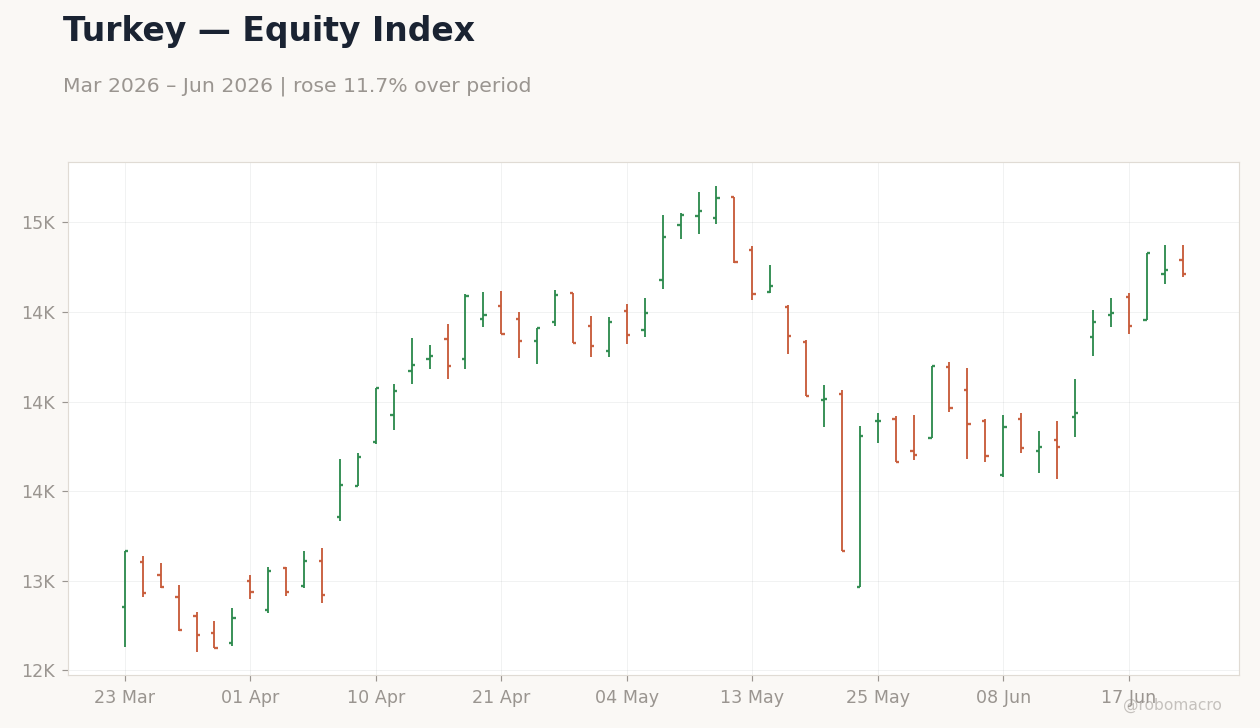Viewport: 1260px width, 728px height.
Task: Select the last red bar on the chart
Action: (1183, 261)
